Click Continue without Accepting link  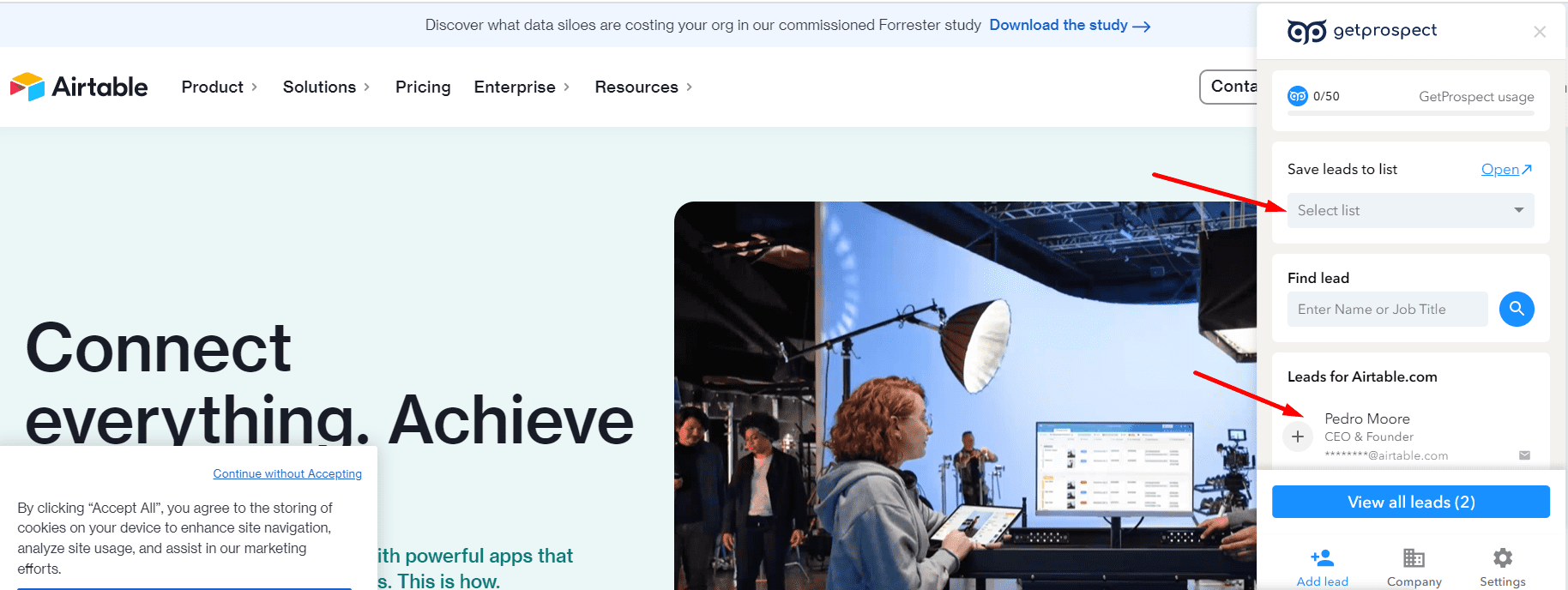coord(287,473)
